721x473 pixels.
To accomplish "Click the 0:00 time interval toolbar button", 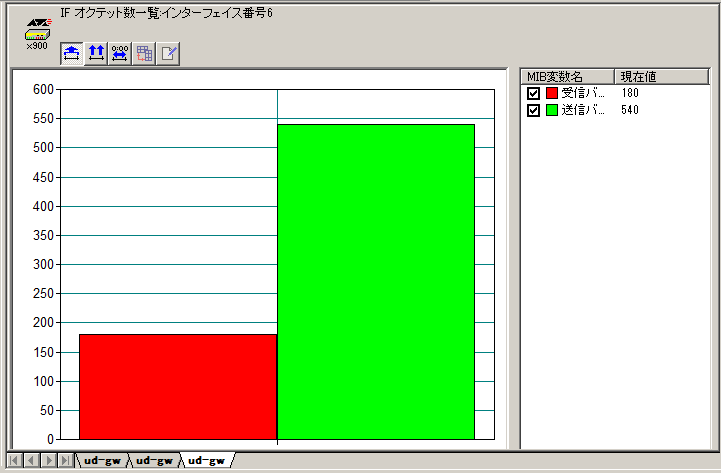I will (x=120, y=53).
